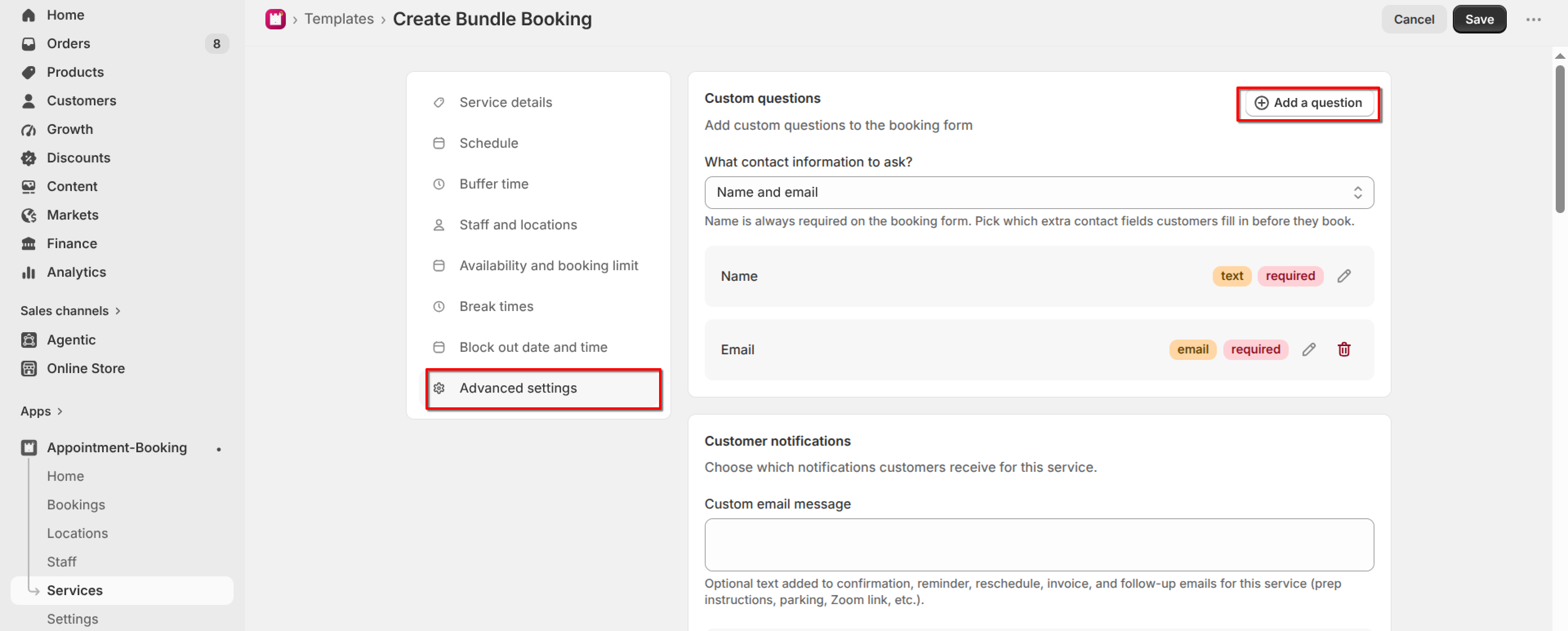Click the Orders inbox icon
Screen dimensions: 1568x631
(29, 44)
